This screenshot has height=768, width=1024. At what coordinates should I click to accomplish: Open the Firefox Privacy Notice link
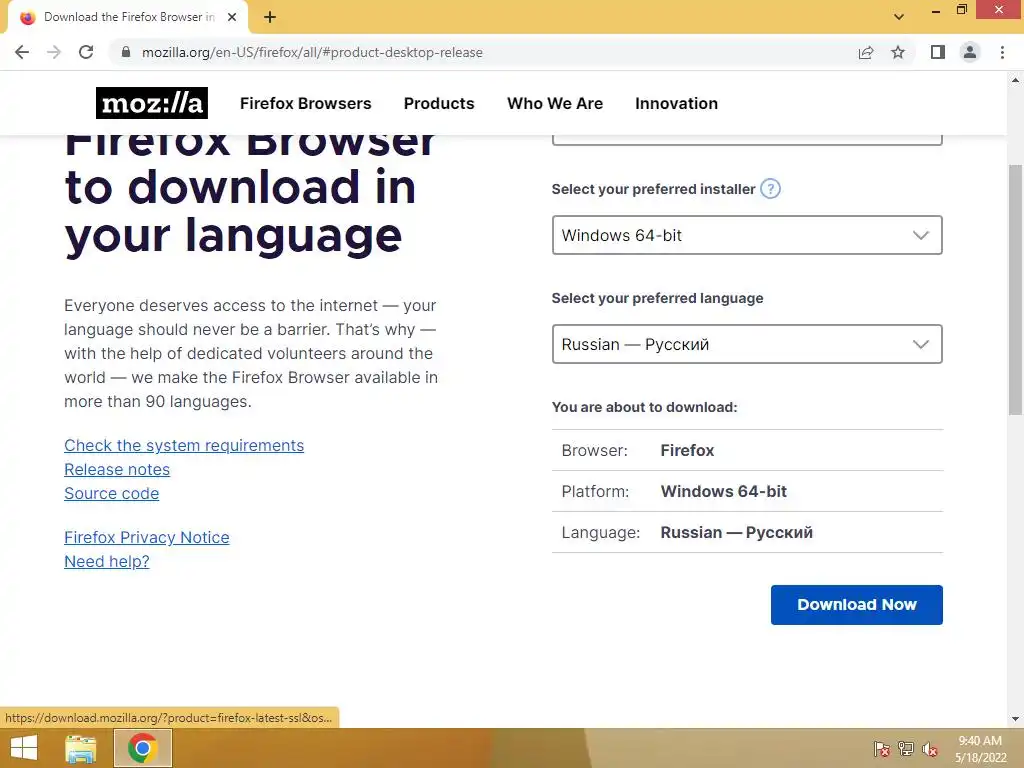[x=147, y=537]
